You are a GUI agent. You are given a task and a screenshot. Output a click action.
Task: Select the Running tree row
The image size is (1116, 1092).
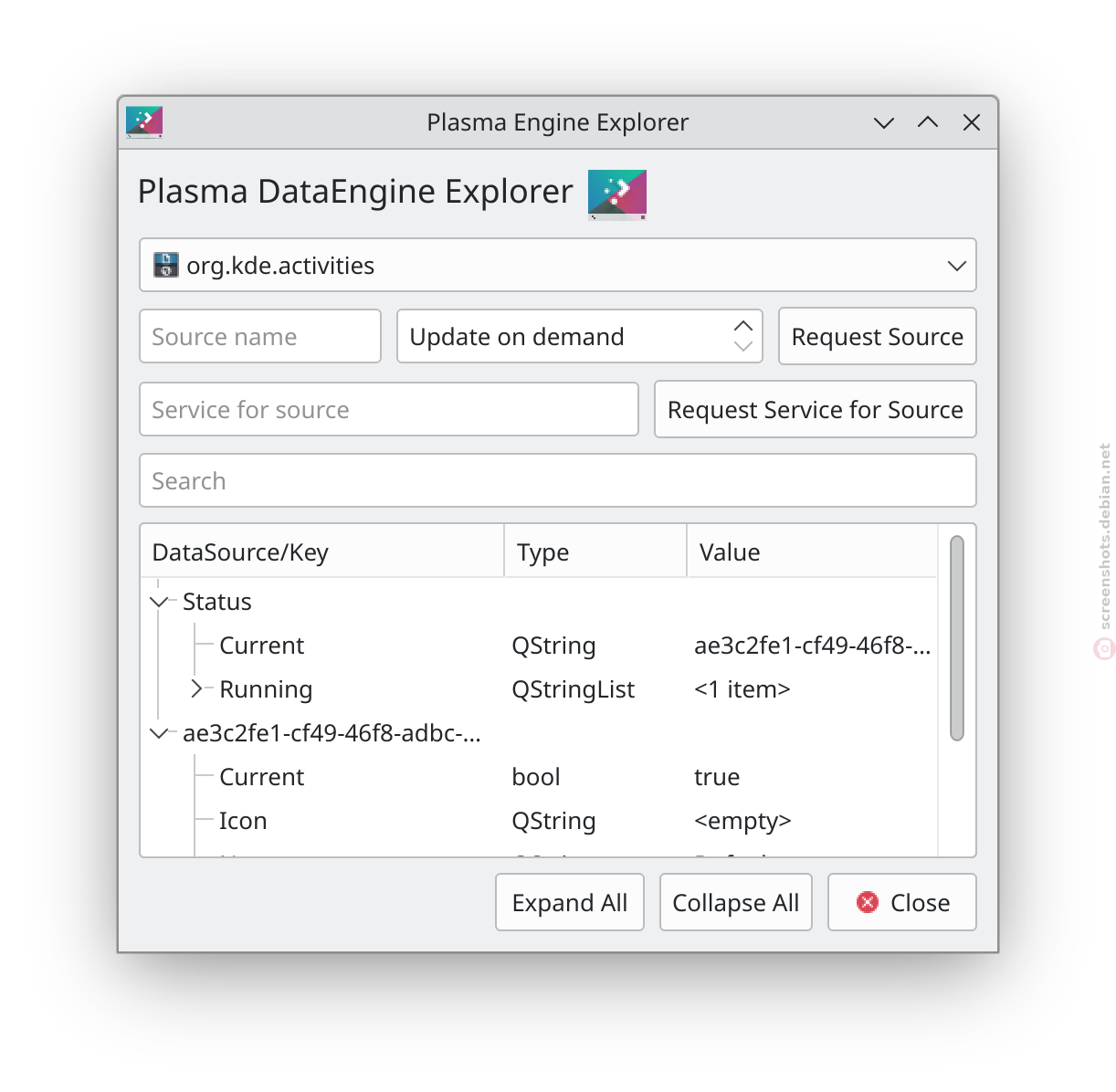(539, 689)
